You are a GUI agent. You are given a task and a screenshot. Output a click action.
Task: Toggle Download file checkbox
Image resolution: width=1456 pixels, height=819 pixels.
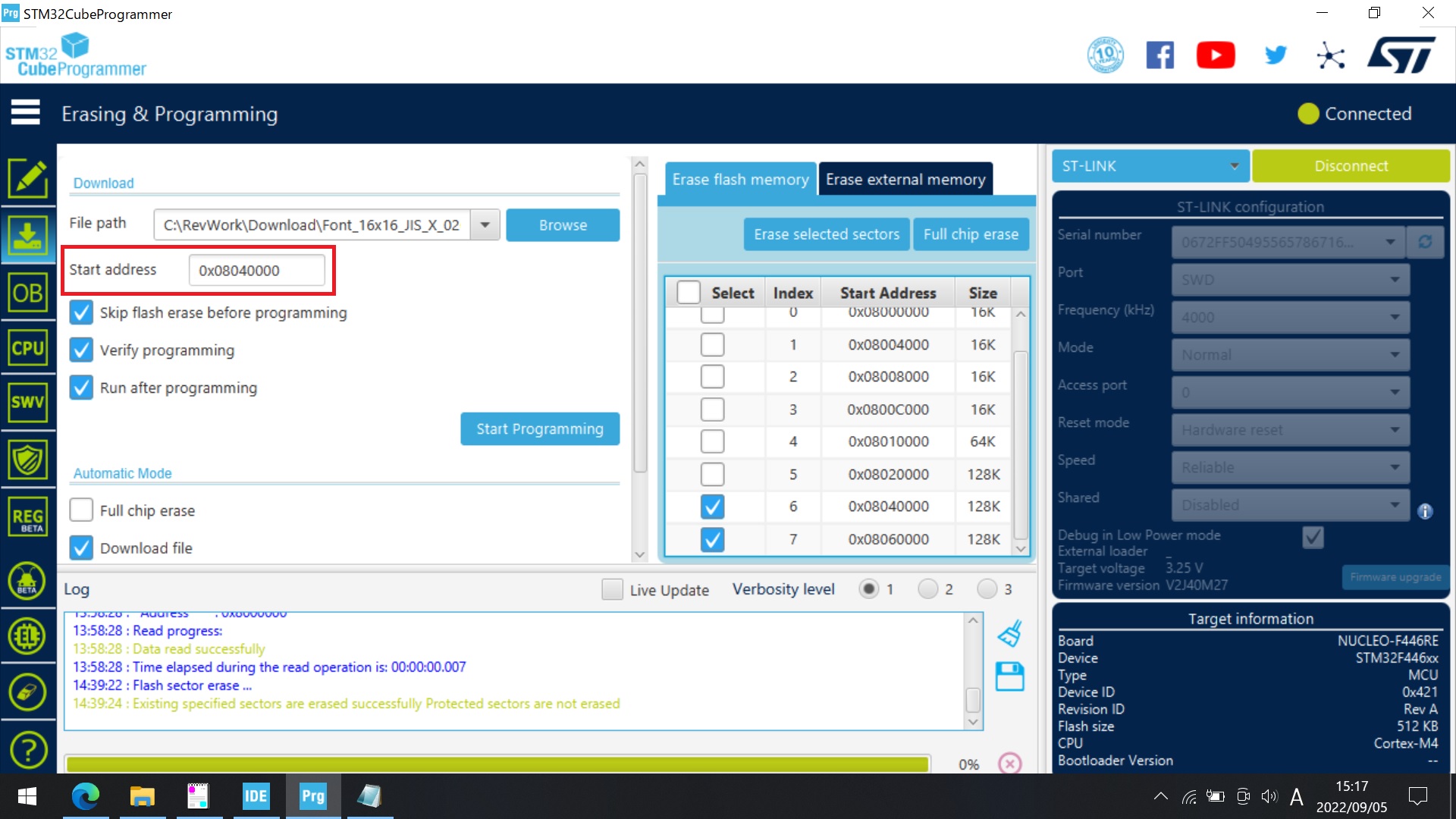(81, 548)
